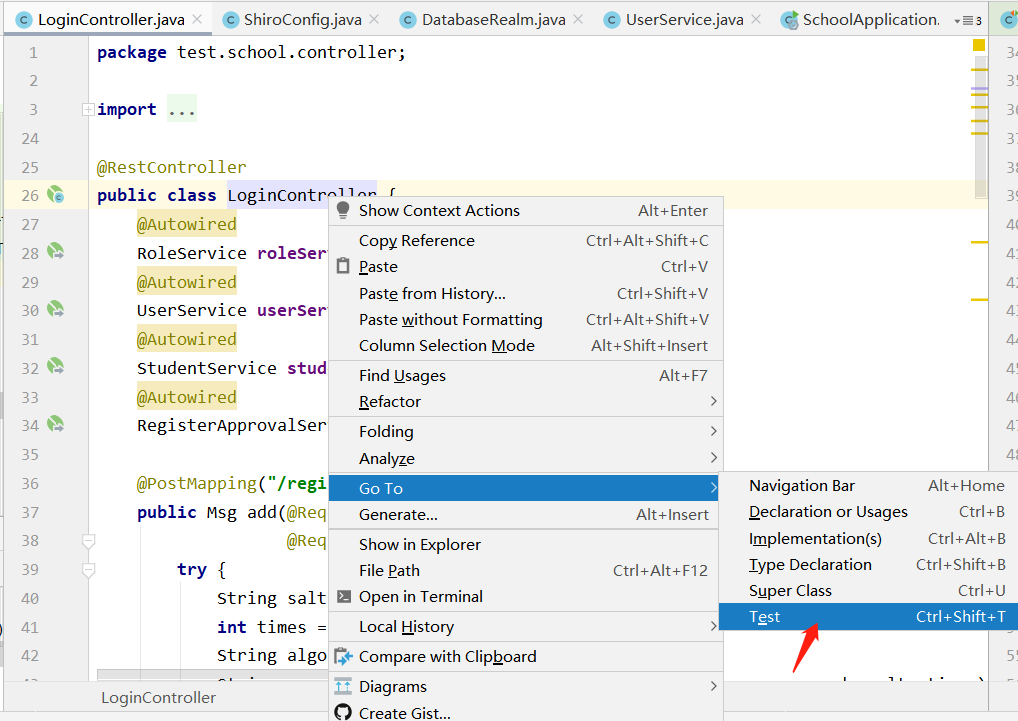Image resolution: width=1018 pixels, height=721 pixels.
Task: Select Find Usages
Action: (x=526, y=376)
